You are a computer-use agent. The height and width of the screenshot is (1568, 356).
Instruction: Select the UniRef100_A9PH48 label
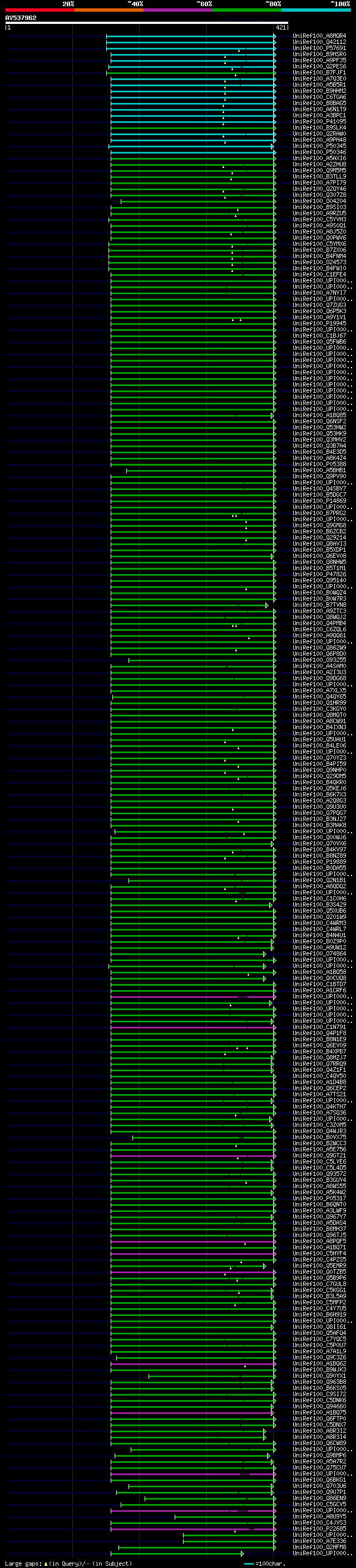(x=319, y=140)
